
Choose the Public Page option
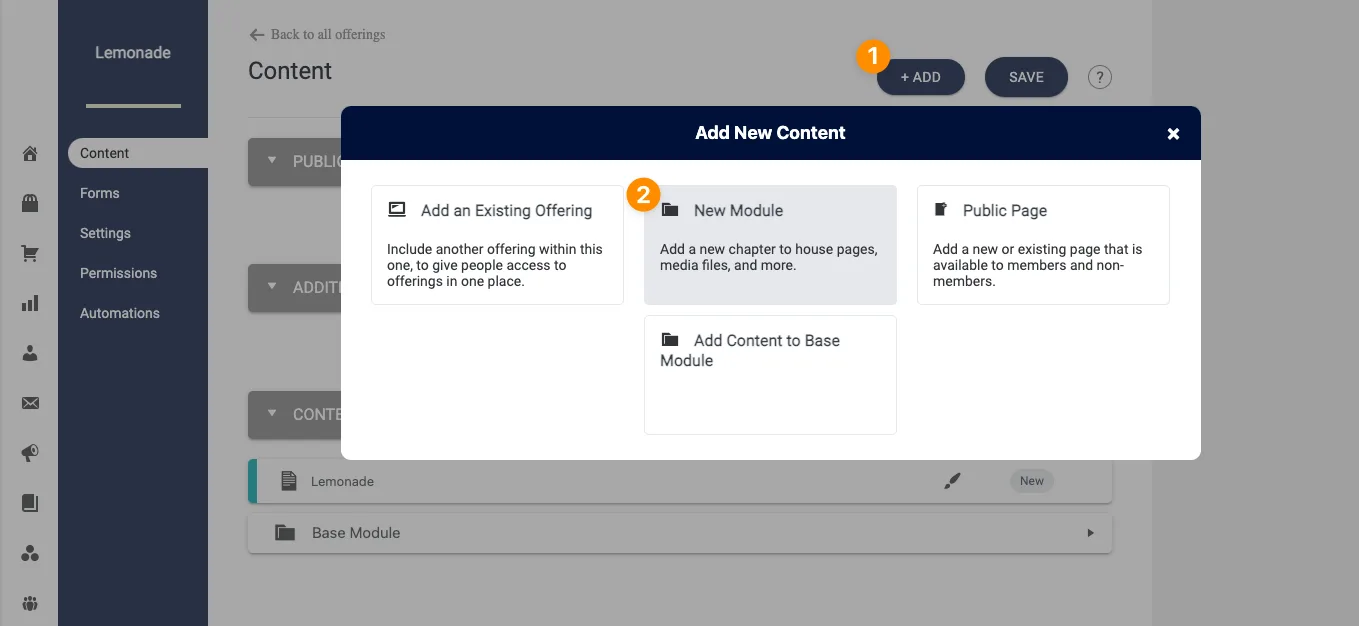(1043, 244)
